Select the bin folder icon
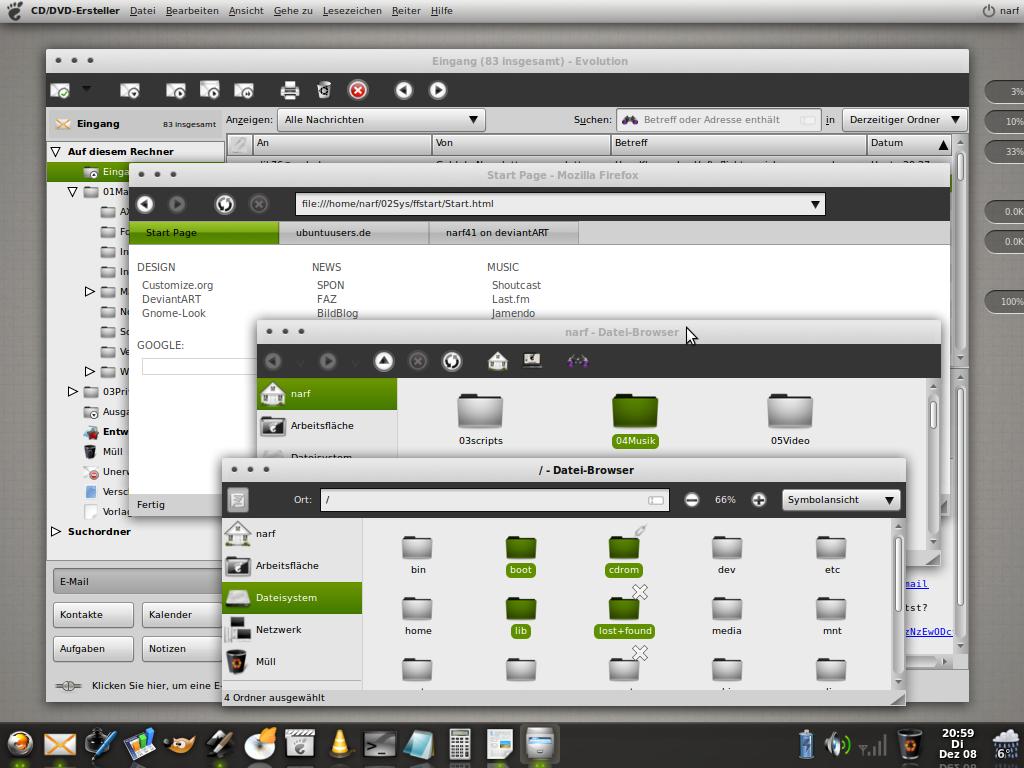The width and height of the screenshot is (1024, 768). pyautogui.click(x=417, y=547)
